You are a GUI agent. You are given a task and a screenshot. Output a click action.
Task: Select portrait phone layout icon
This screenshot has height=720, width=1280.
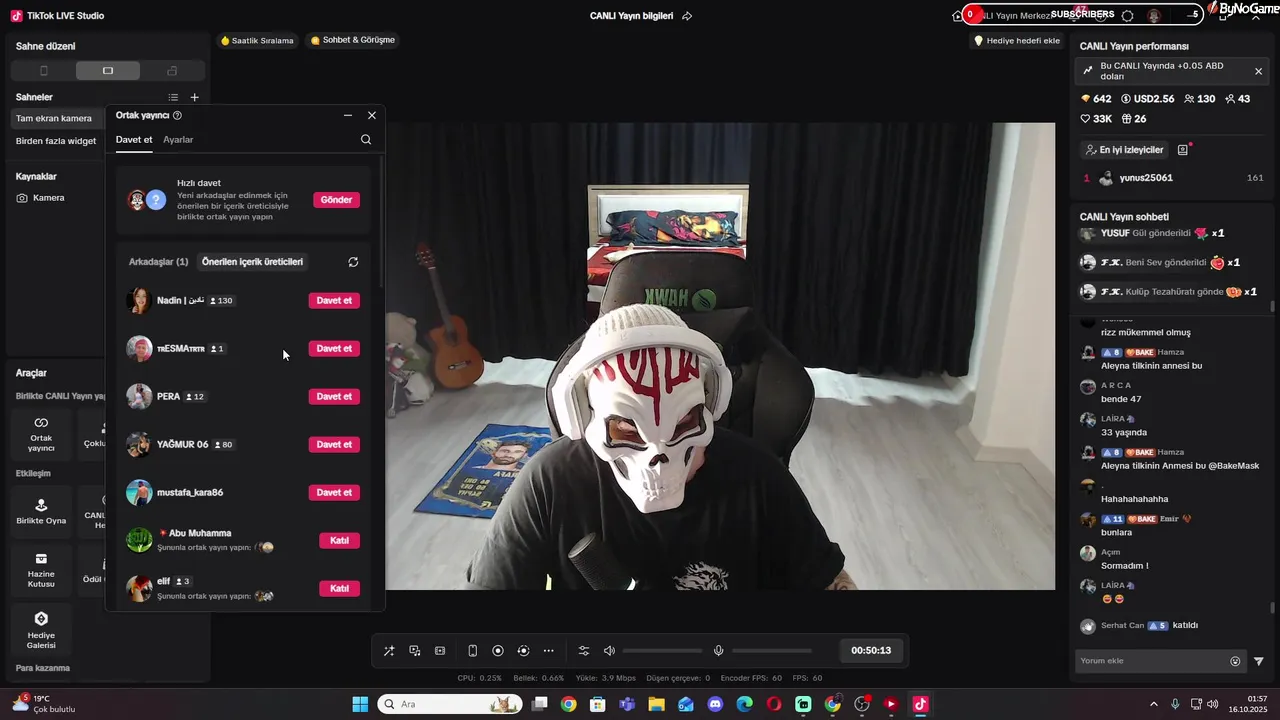click(x=43, y=71)
